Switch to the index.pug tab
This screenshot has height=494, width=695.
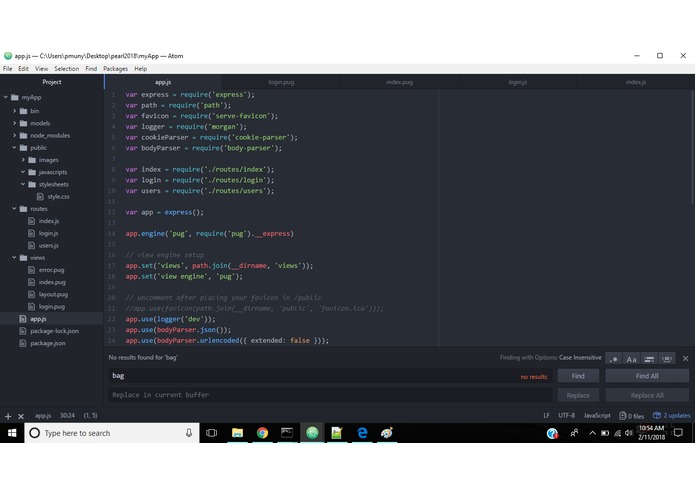click(x=399, y=82)
